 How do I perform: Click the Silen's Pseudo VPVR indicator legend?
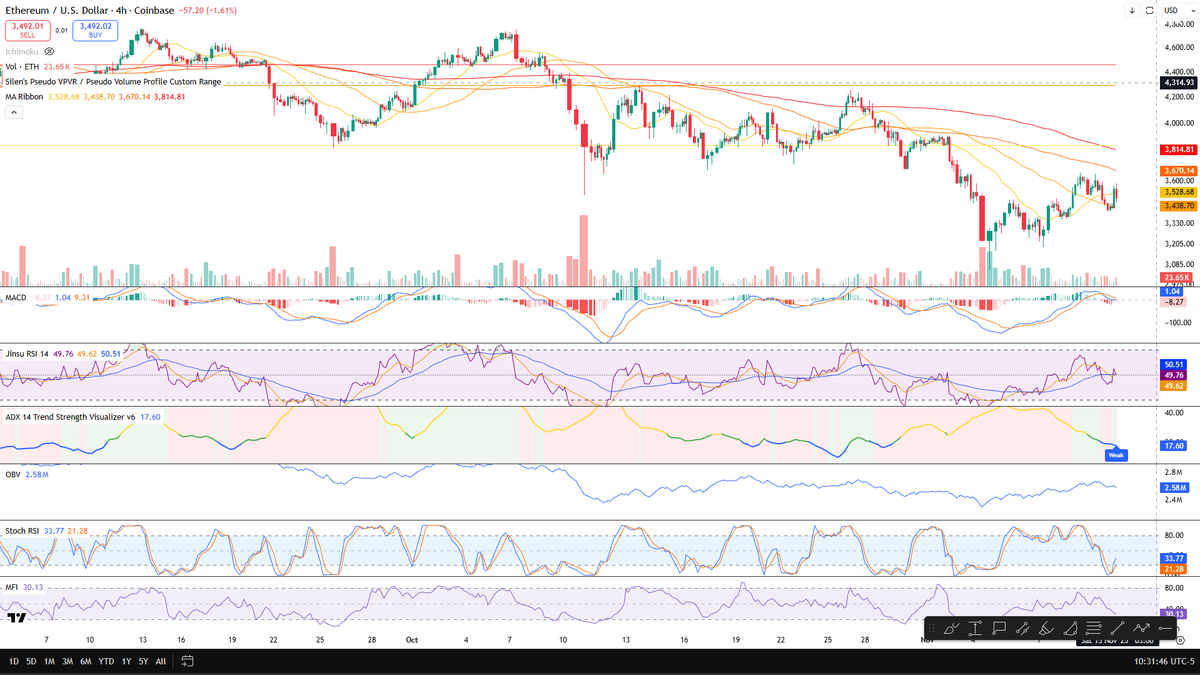coord(113,82)
